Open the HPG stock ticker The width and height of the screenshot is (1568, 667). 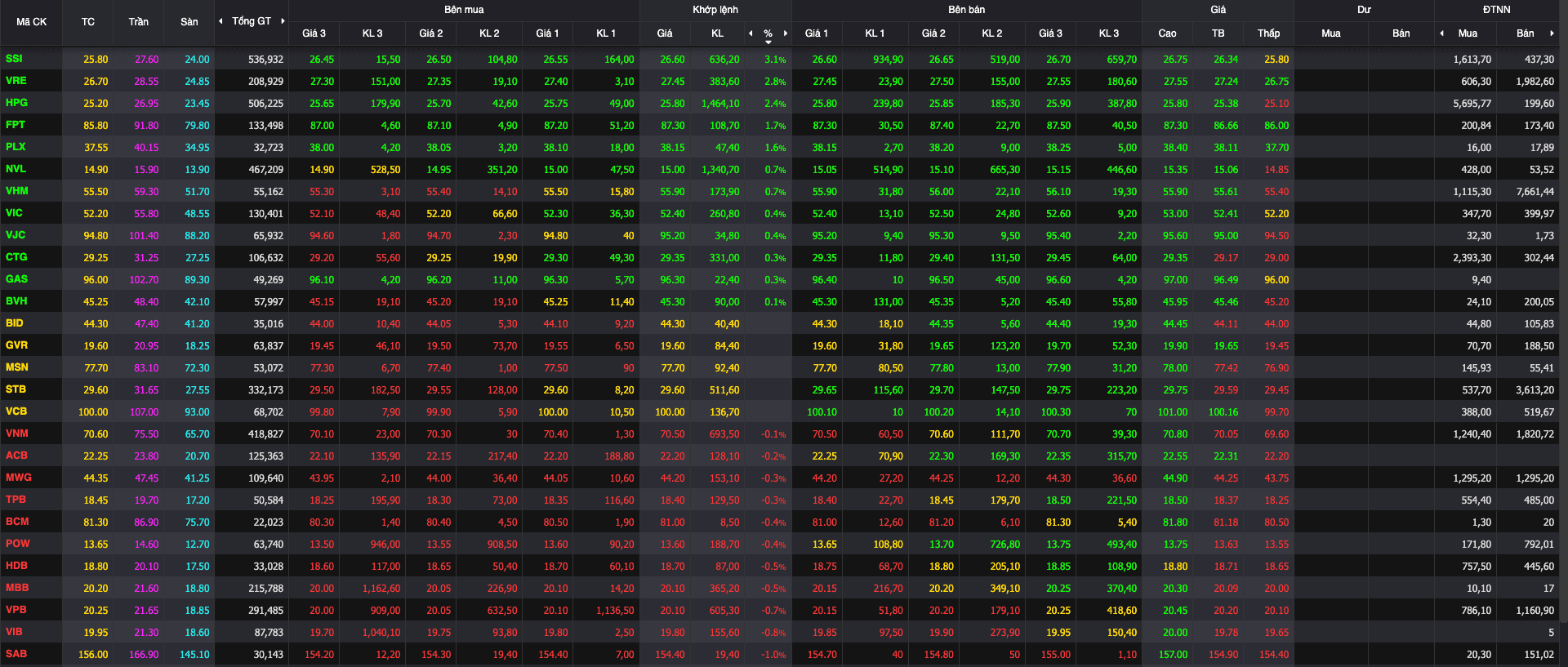[16, 103]
